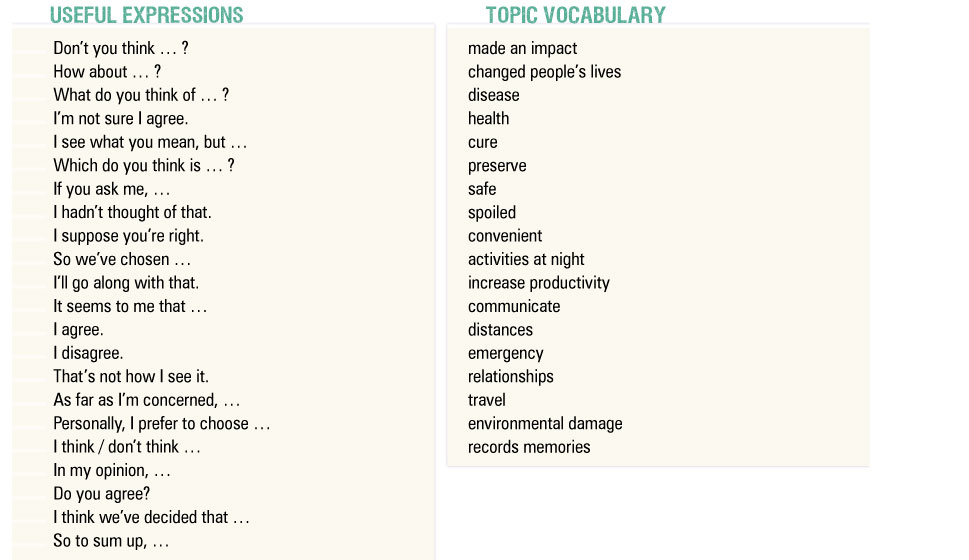Select "I'm not sure I agree."
Screen dimensions: 969x560
[x=120, y=119]
